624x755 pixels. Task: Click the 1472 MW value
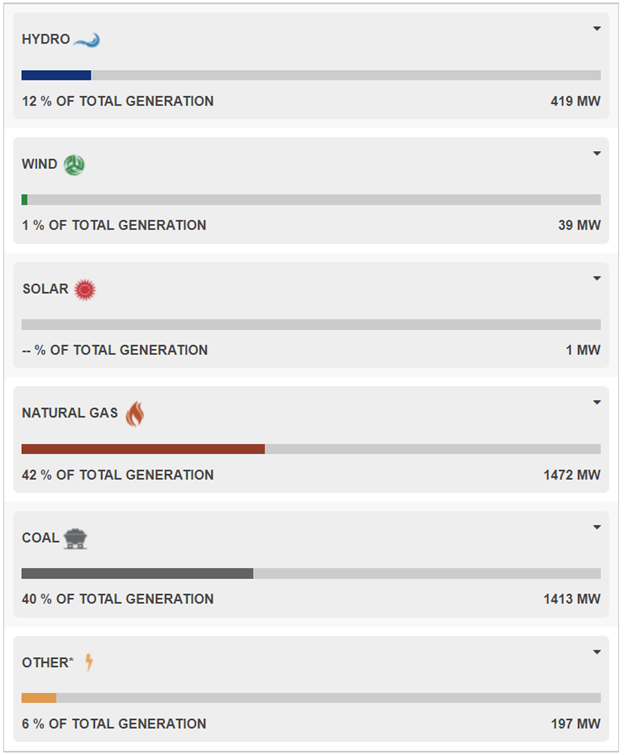tap(572, 475)
